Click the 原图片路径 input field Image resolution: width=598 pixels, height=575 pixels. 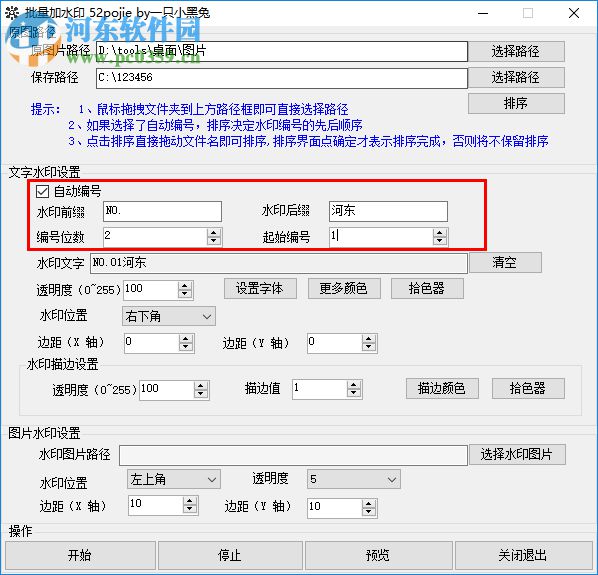coord(281,51)
